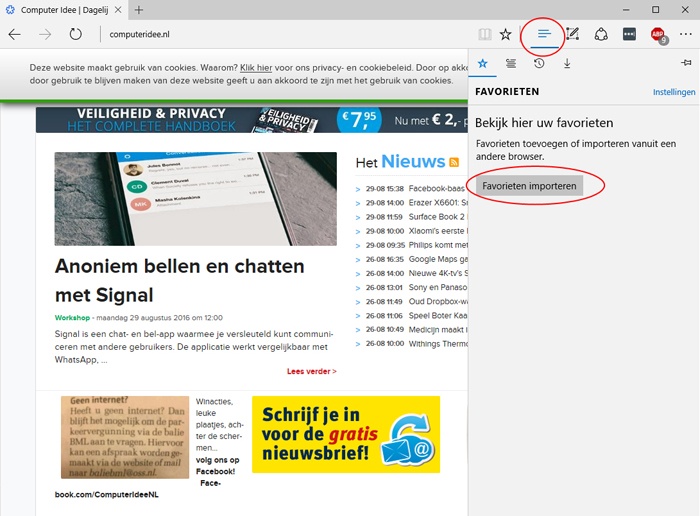This screenshot has width=700, height=516.
Task: Pin the hub pane with pin icon
Action: [687, 63]
